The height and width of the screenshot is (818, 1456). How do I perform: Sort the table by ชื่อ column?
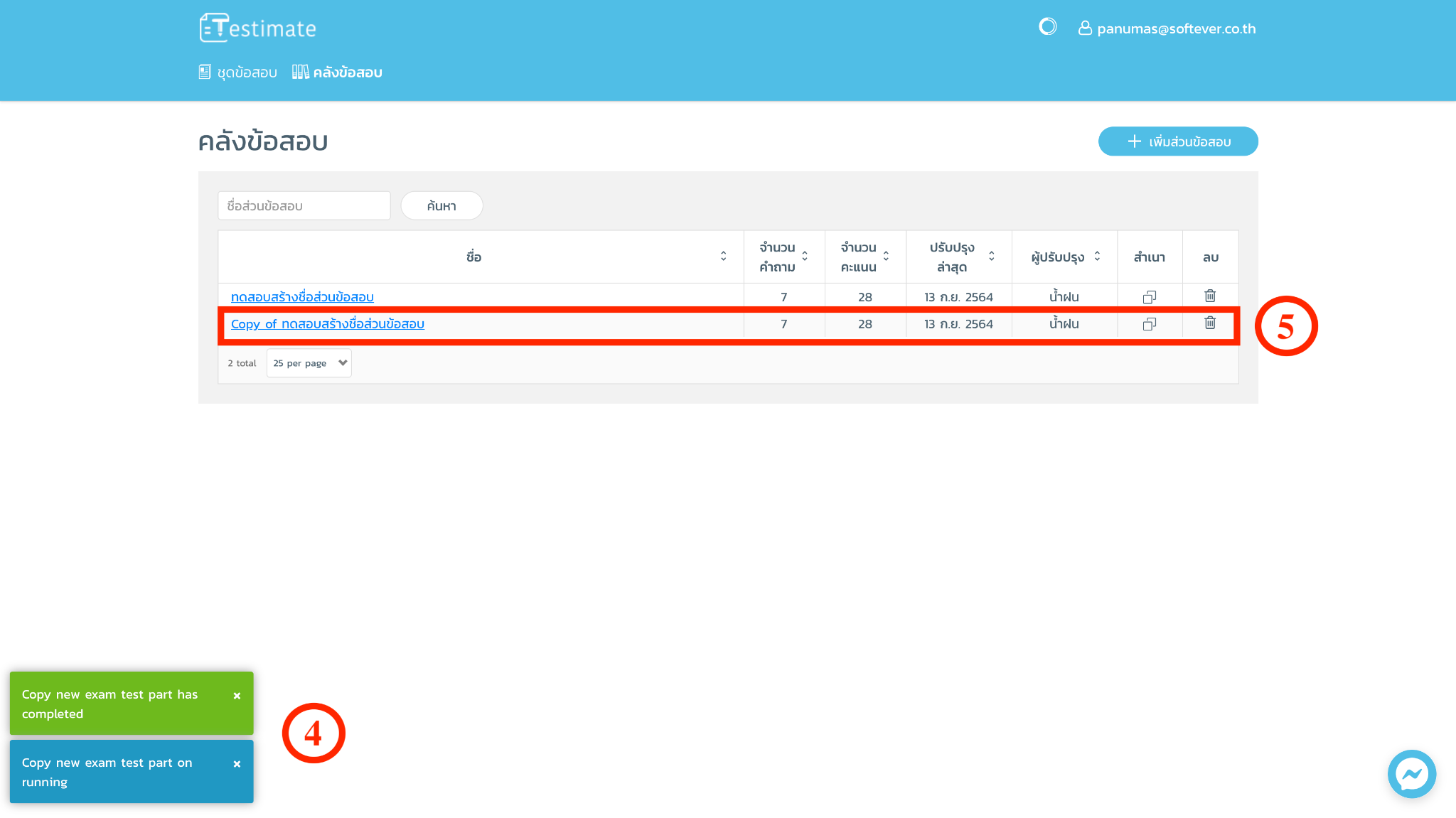(723, 257)
